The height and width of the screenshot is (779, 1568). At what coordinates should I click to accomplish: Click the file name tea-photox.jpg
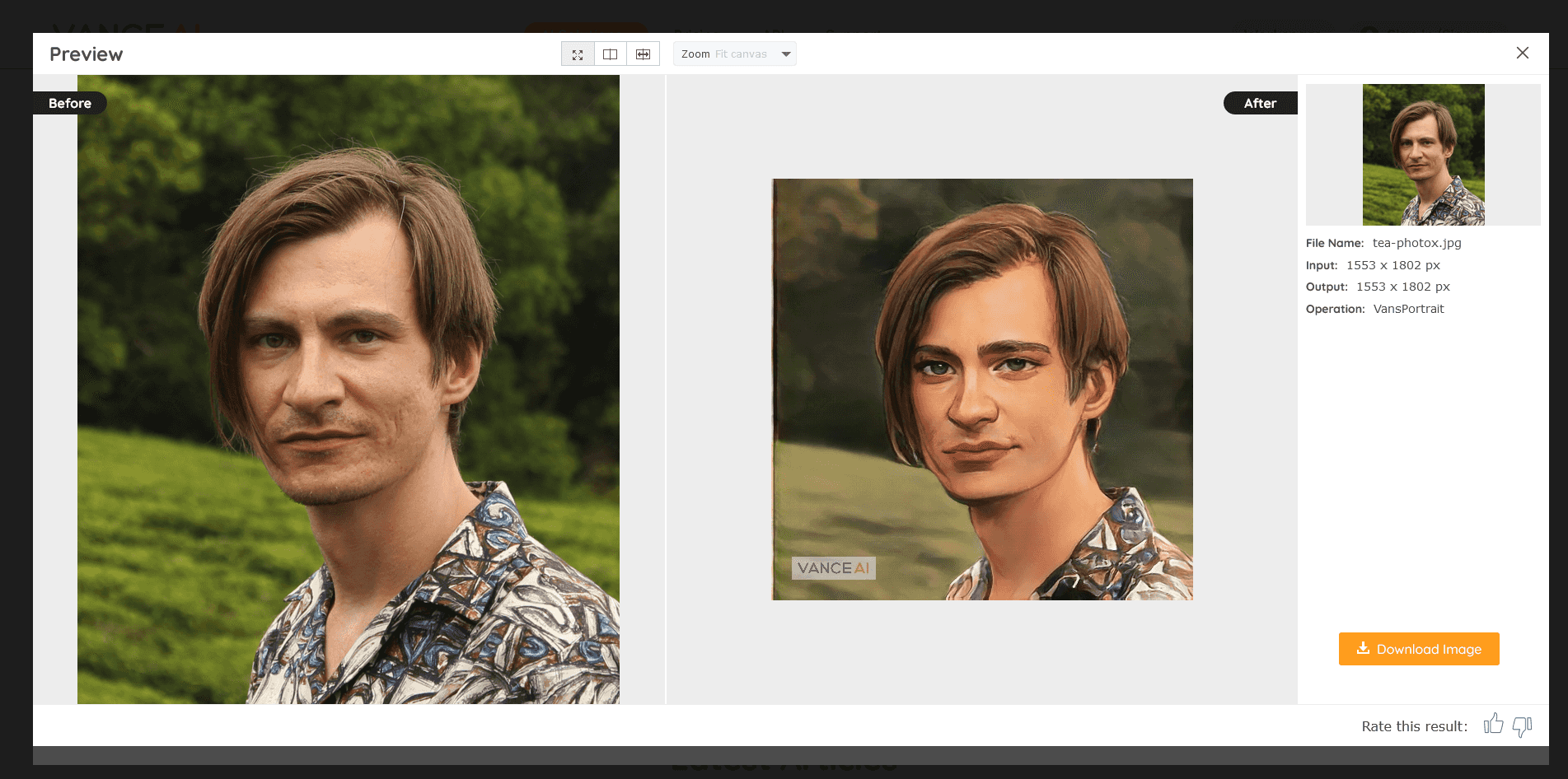click(1416, 243)
